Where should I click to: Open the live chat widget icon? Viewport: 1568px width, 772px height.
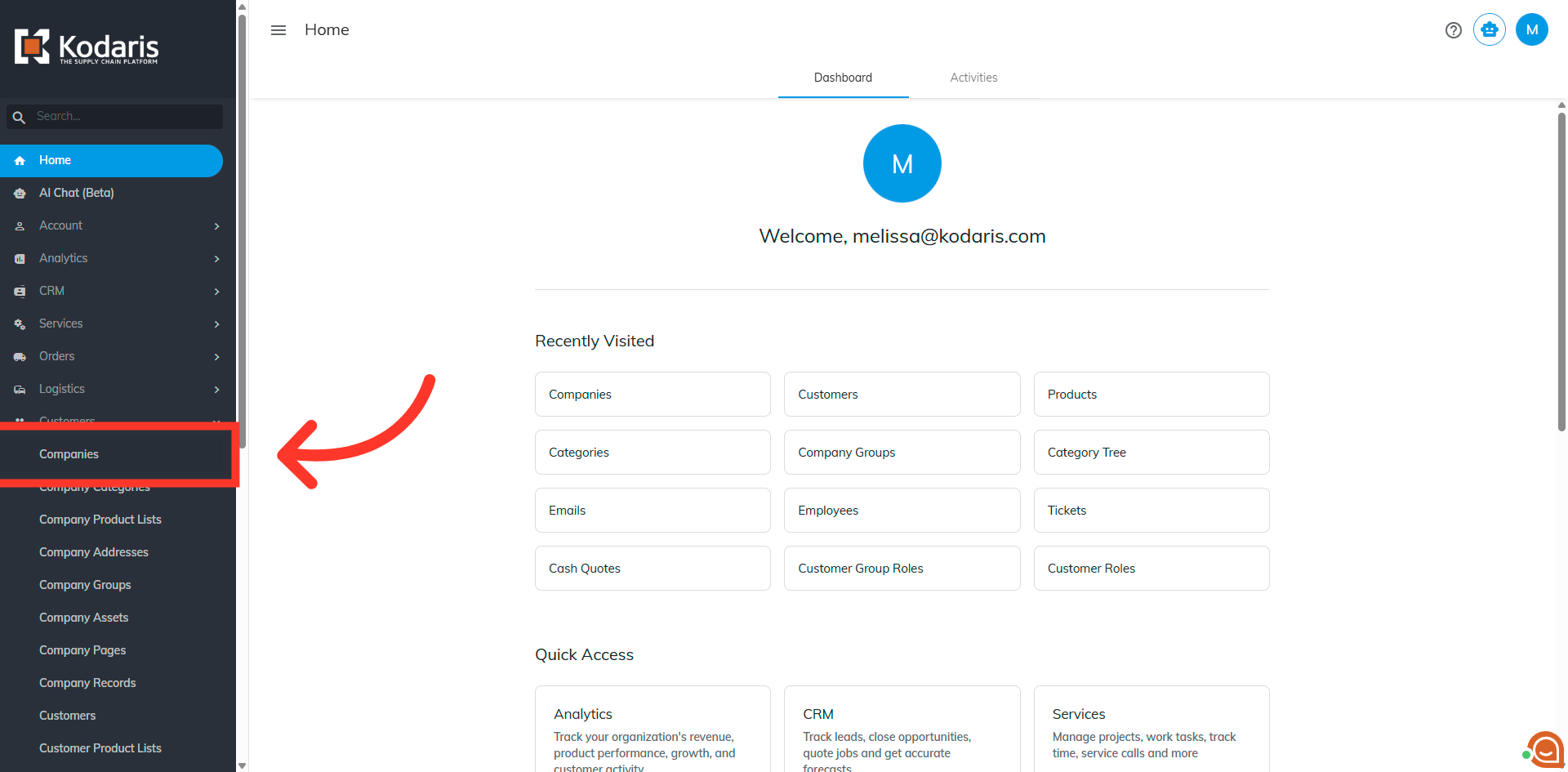click(1544, 748)
